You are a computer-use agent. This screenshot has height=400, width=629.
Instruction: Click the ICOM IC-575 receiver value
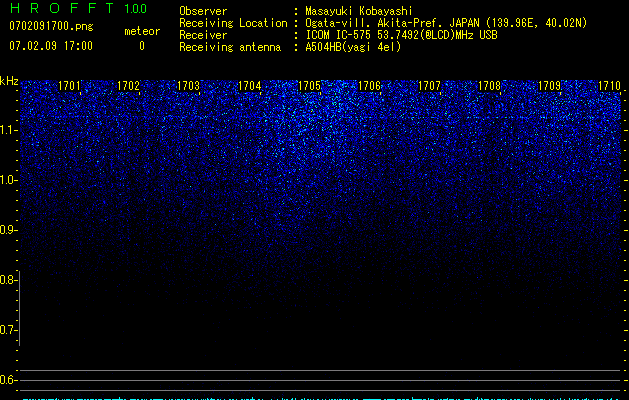click(x=401, y=35)
